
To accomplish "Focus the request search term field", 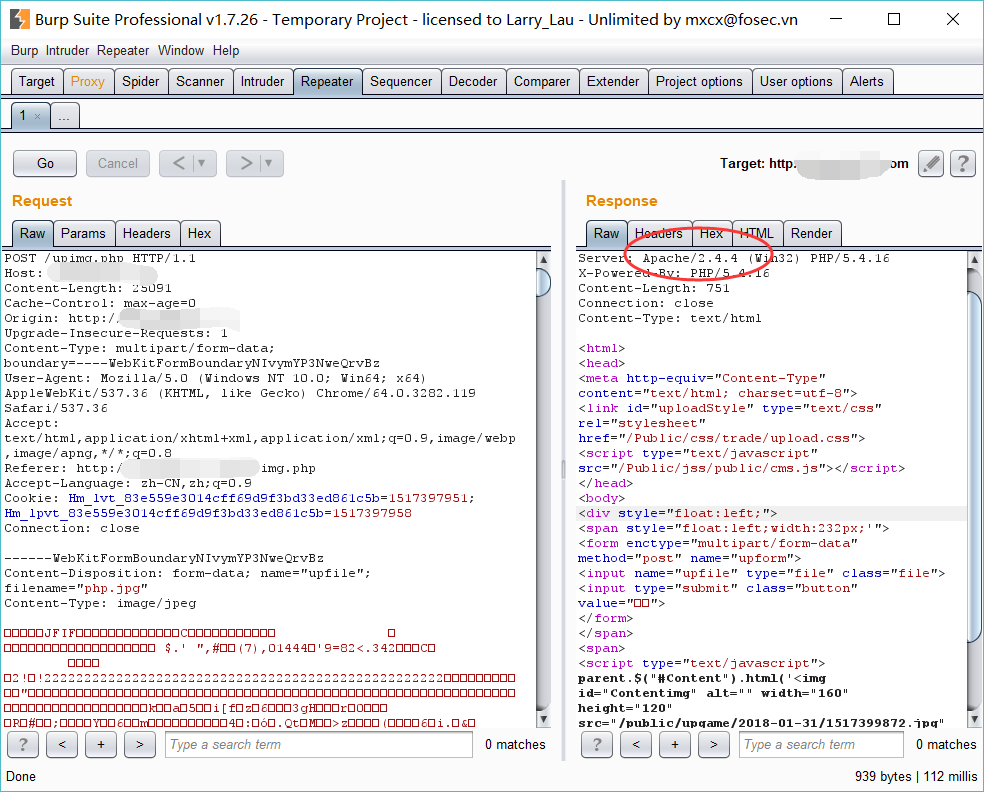I will pos(319,745).
